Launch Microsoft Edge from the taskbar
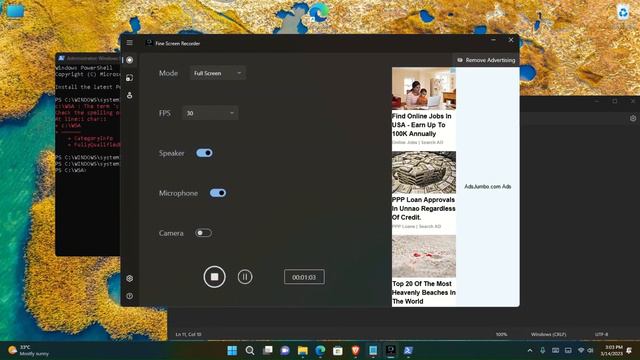This screenshot has height=360, width=640. 320,350
